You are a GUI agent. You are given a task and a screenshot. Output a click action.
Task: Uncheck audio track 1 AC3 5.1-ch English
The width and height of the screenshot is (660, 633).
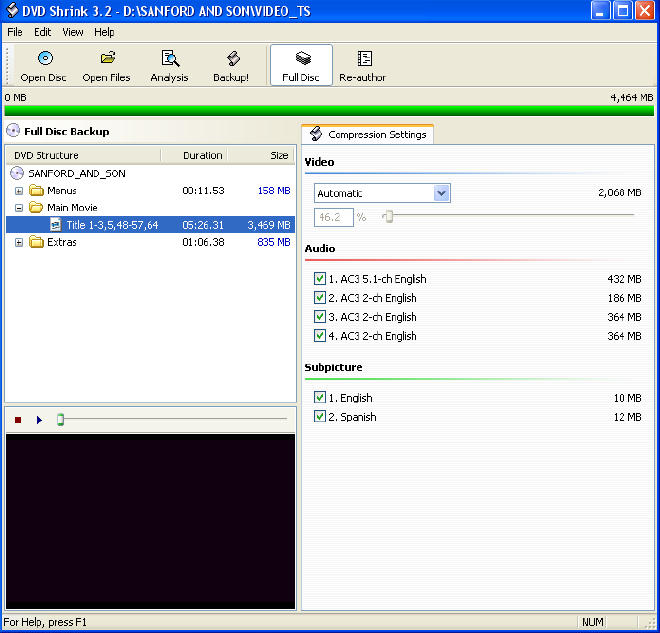point(320,279)
